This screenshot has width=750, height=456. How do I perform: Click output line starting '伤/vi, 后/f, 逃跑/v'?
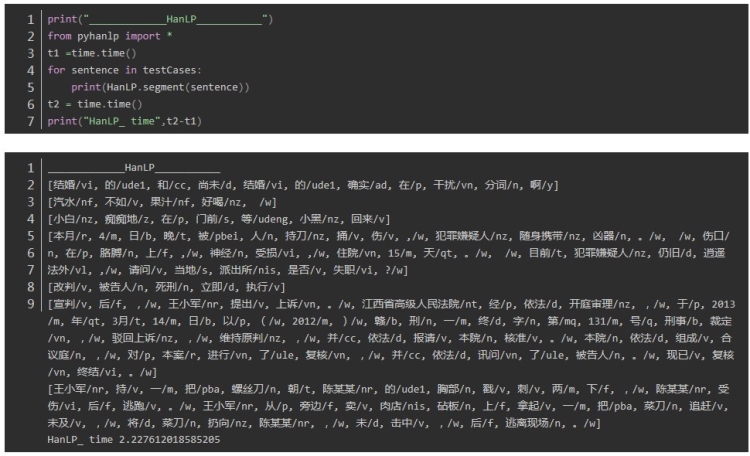[388, 406]
